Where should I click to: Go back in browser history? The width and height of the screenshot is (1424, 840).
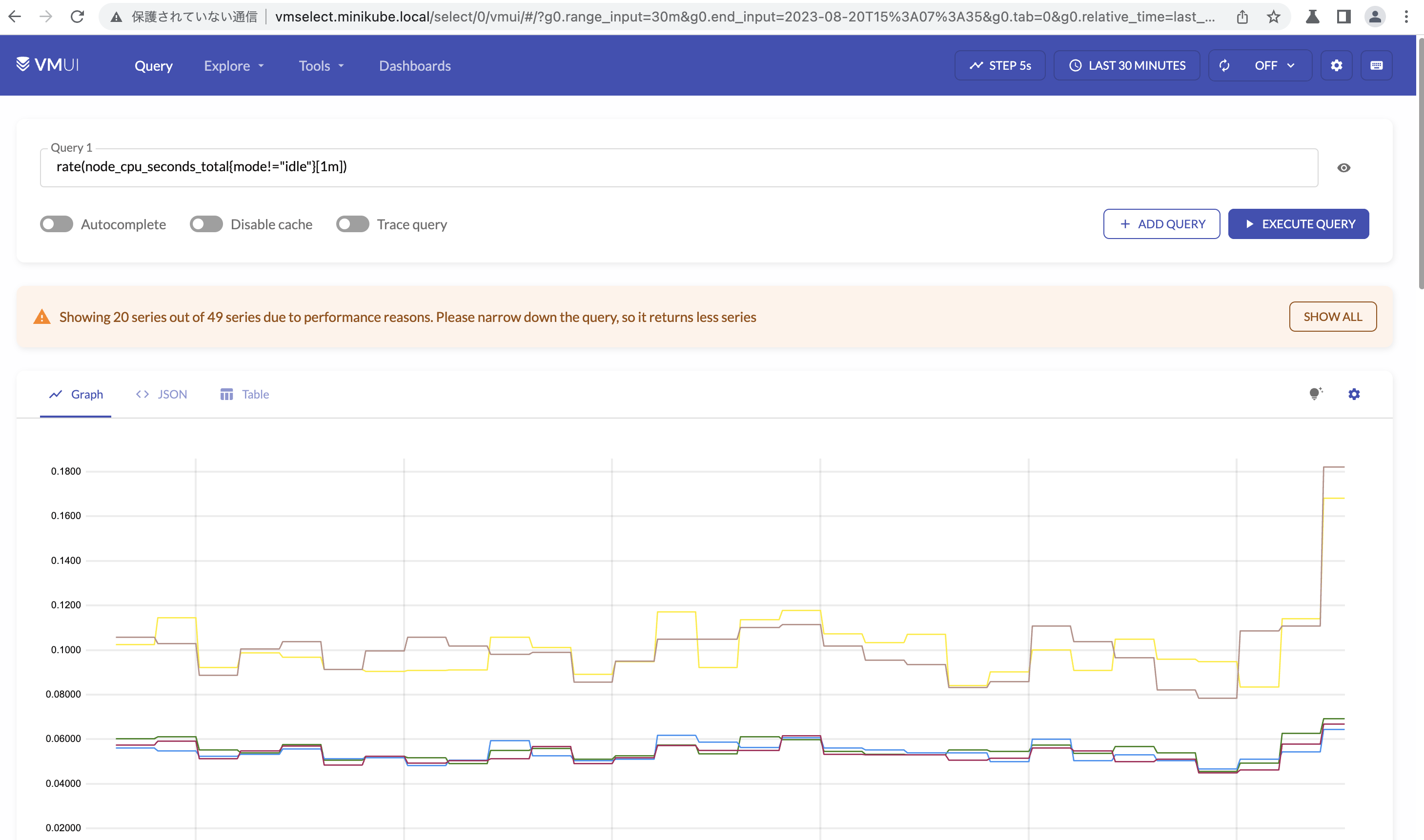pyautogui.click(x=15, y=17)
